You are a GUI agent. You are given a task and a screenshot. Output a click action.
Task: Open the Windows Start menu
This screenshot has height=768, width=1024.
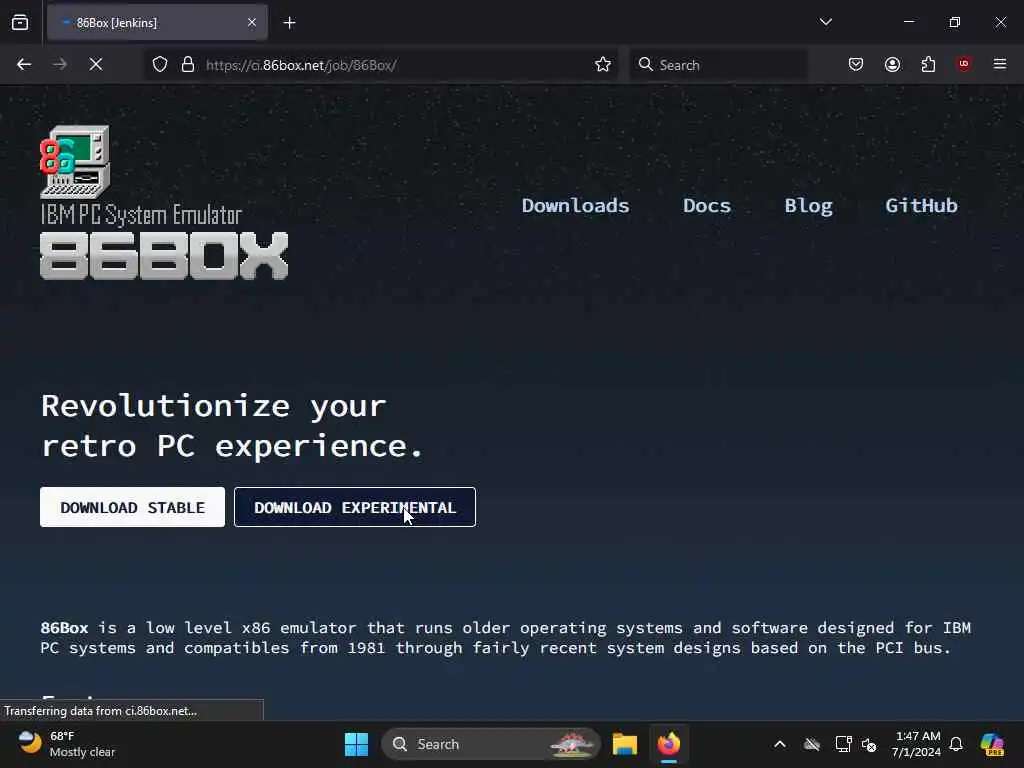click(x=357, y=744)
